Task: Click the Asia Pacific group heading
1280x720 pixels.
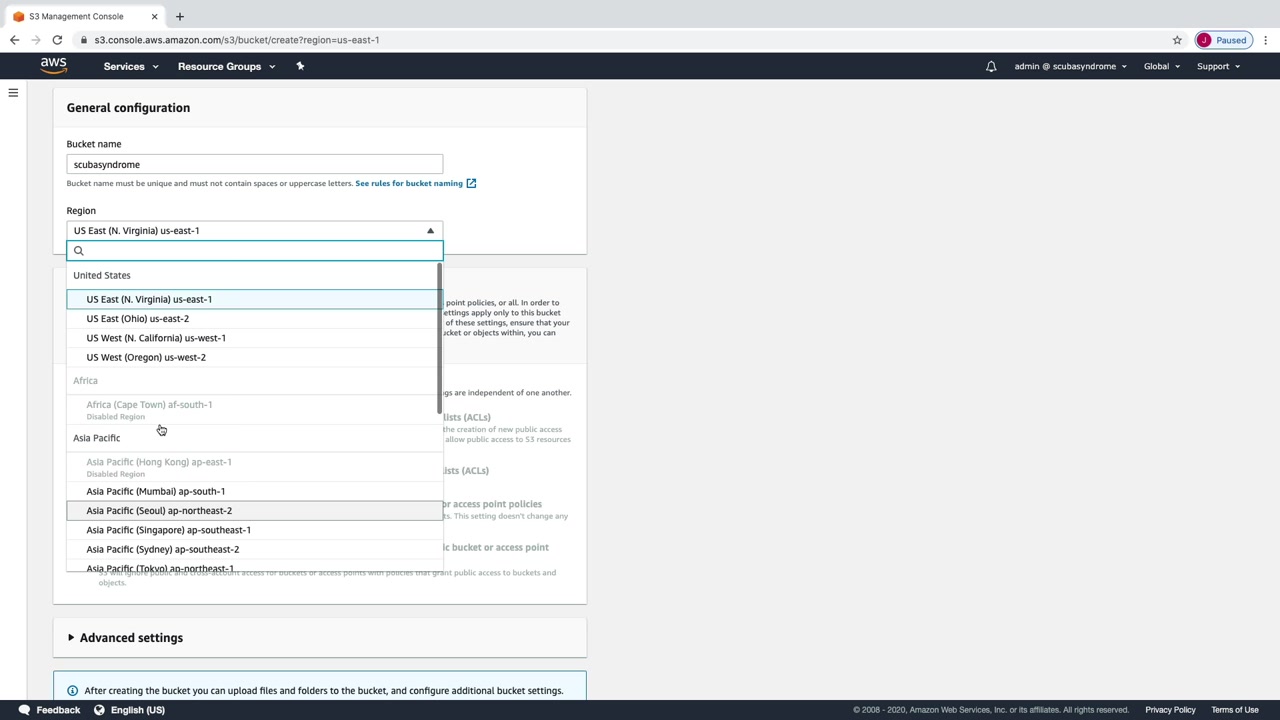Action: [96, 438]
